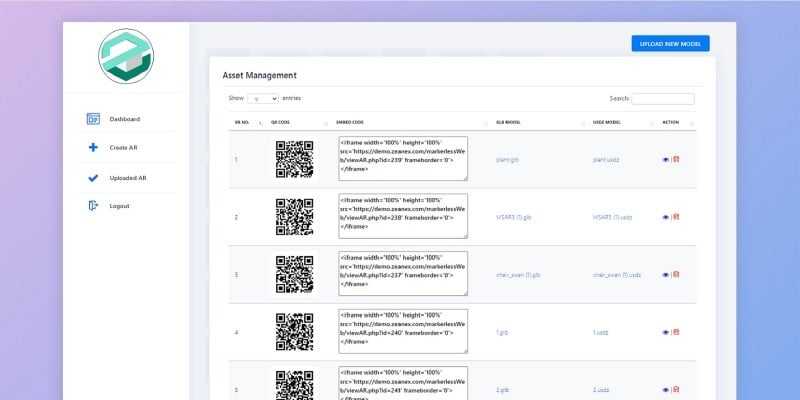Click the QR code thumbnail in row 2

294,216
